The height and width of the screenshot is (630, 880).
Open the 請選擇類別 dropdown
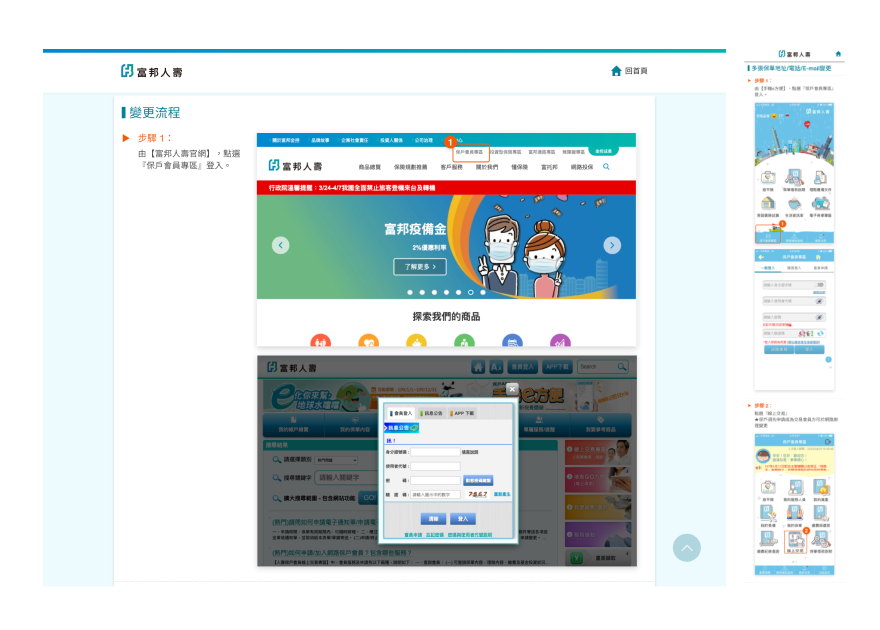[336, 460]
